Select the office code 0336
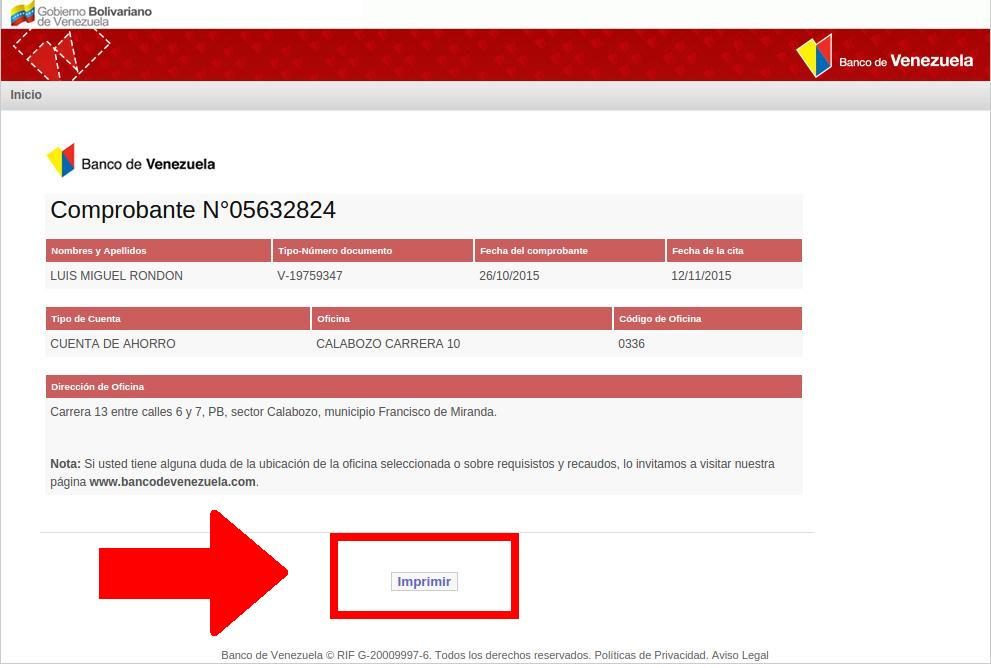Image resolution: width=991 pixels, height=668 pixels. [631, 344]
